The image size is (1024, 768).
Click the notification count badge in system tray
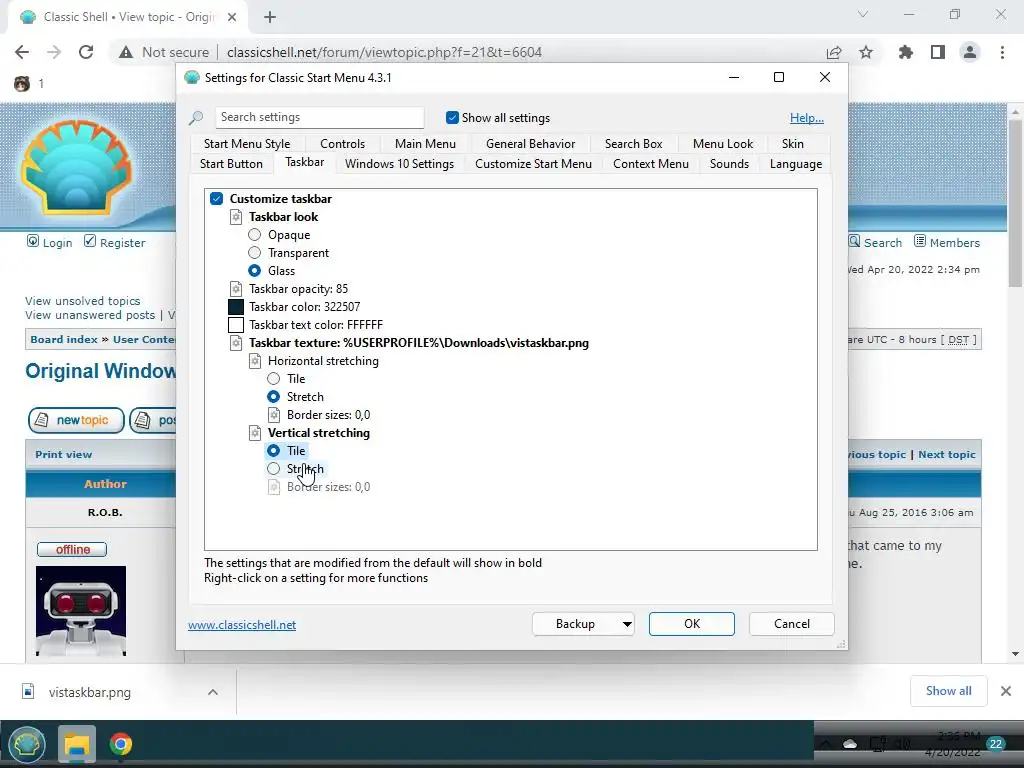(996, 744)
